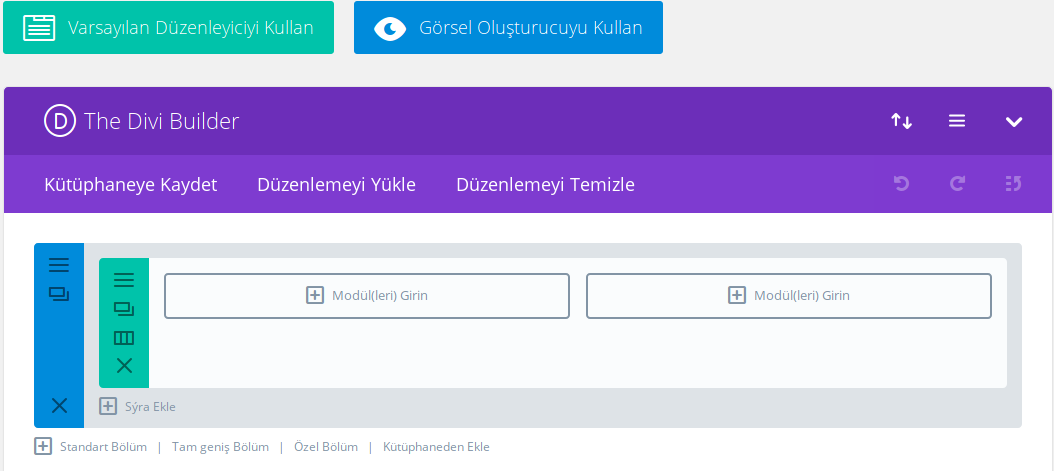1054x471 pixels.
Task: Open the edit history icon
Action: [x=1014, y=183]
